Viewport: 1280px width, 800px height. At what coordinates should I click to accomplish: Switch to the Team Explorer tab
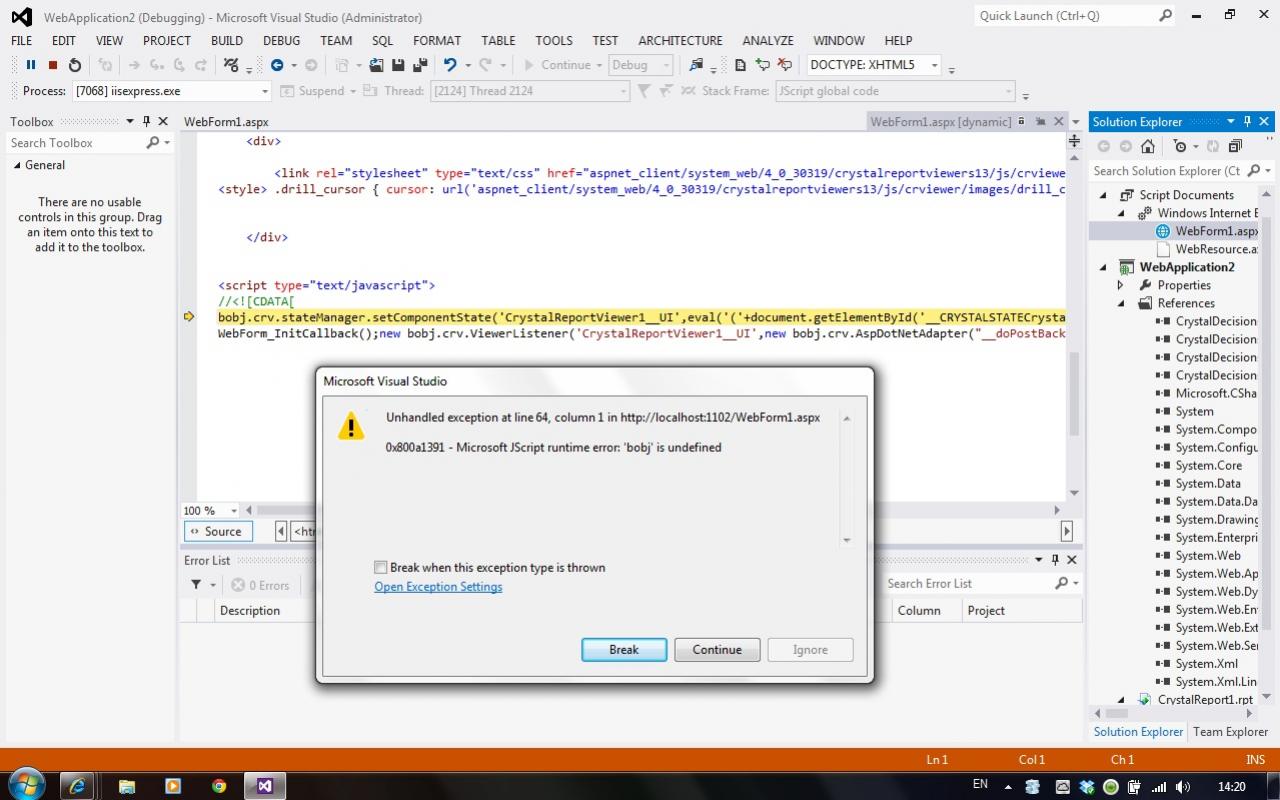(1230, 731)
